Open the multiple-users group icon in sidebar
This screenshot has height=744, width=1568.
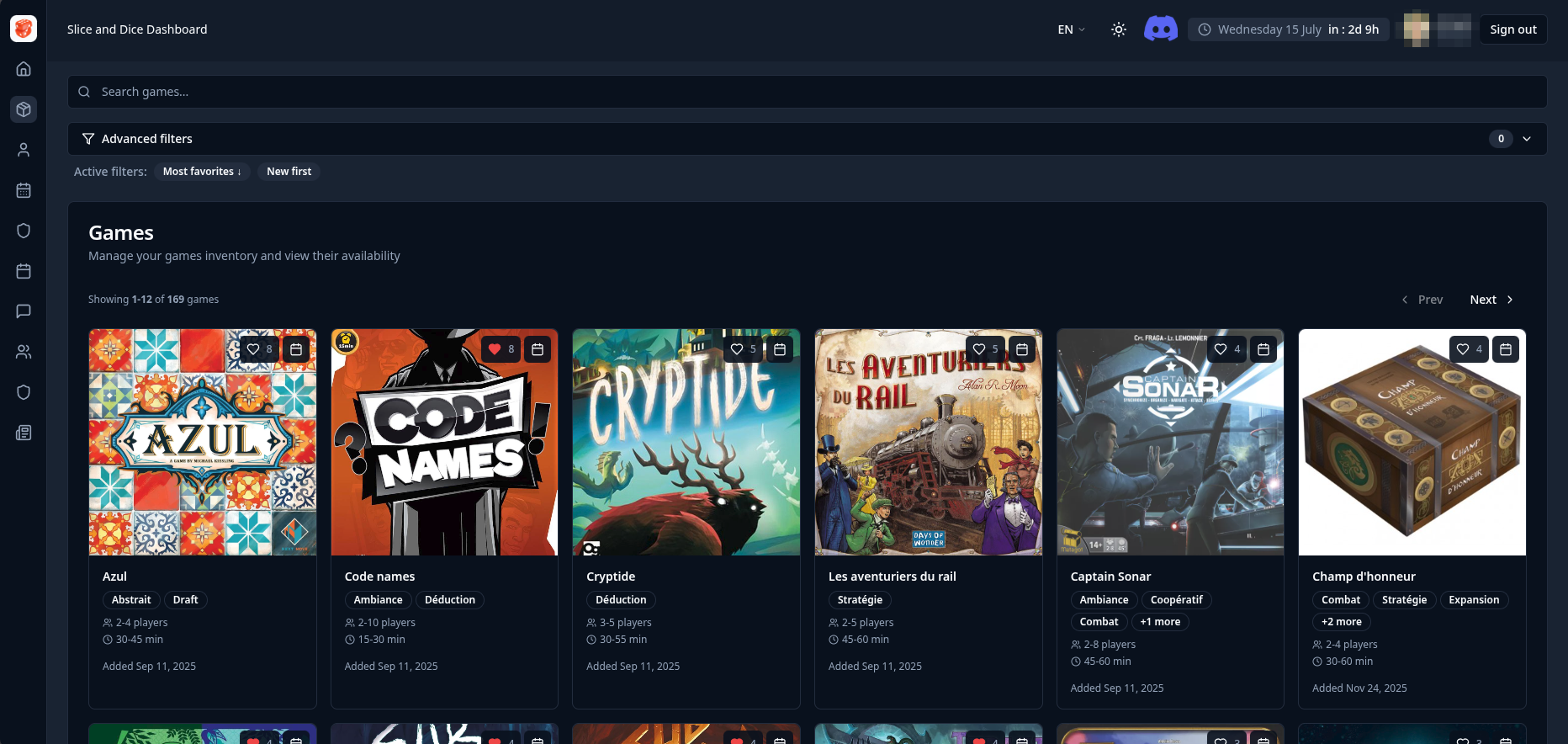24,352
